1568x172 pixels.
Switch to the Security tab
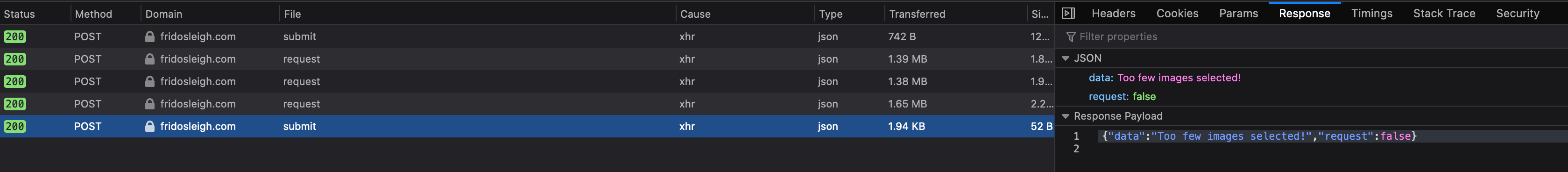click(x=1518, y=14)
